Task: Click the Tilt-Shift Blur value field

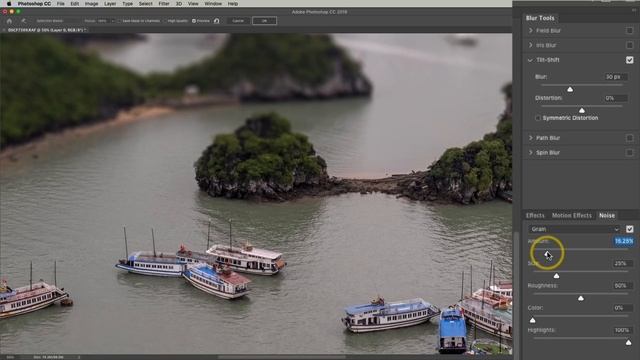Action: [x=615, y=77]
